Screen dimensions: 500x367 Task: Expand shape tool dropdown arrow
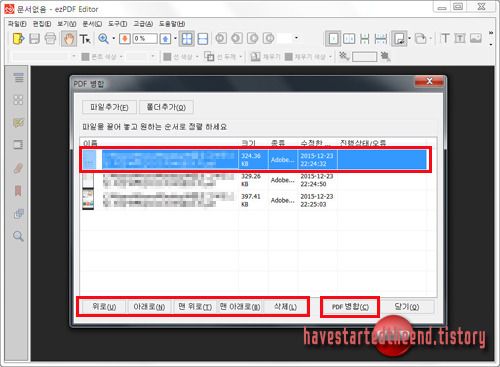pos(431,39)
